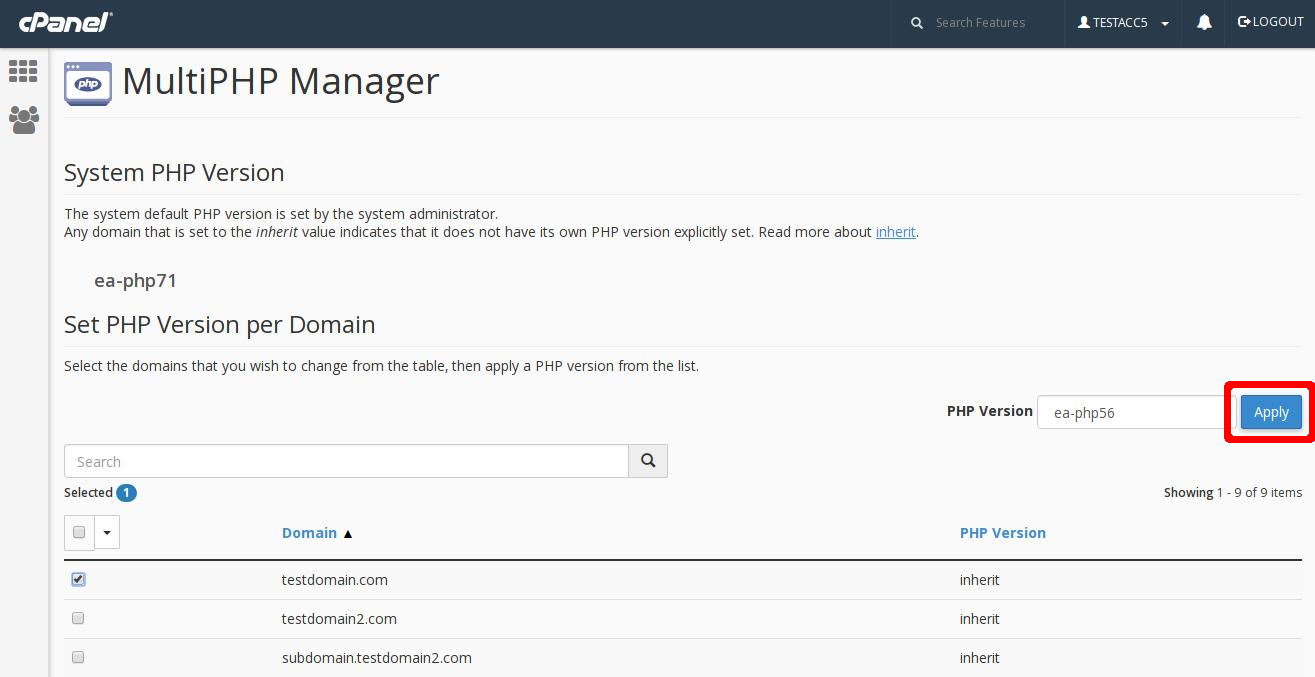Click the testdomain.com domain text
Screen dimensions: 1315x677
click(335, 580)
